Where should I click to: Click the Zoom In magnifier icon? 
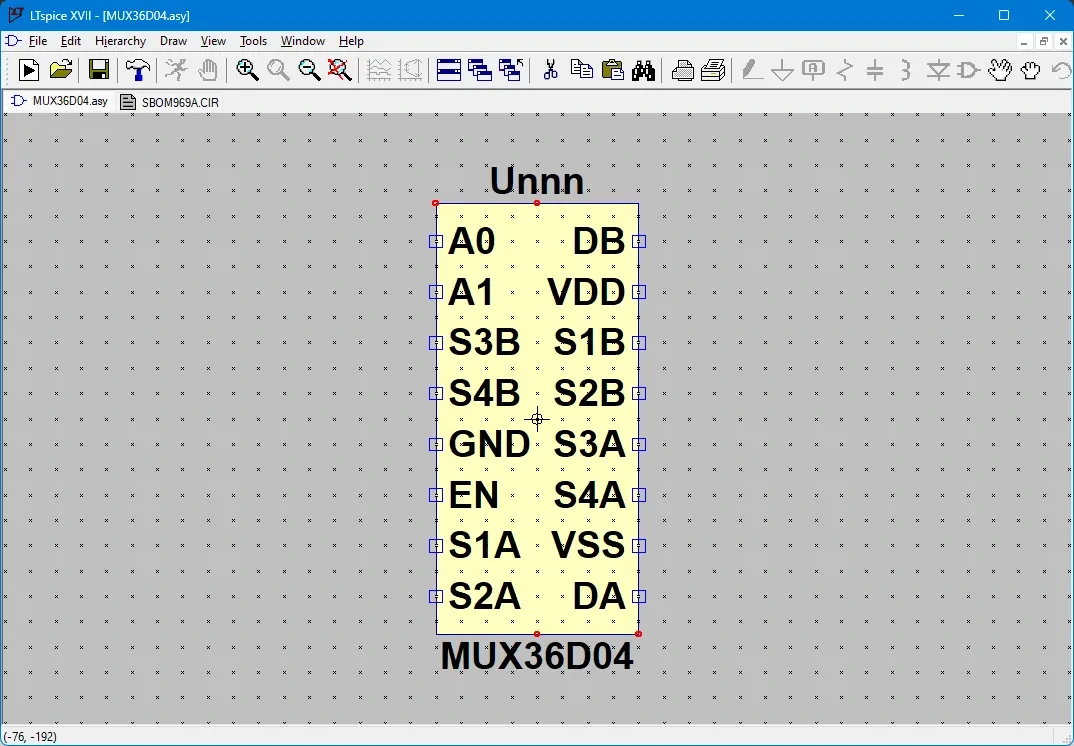point(247,70)
